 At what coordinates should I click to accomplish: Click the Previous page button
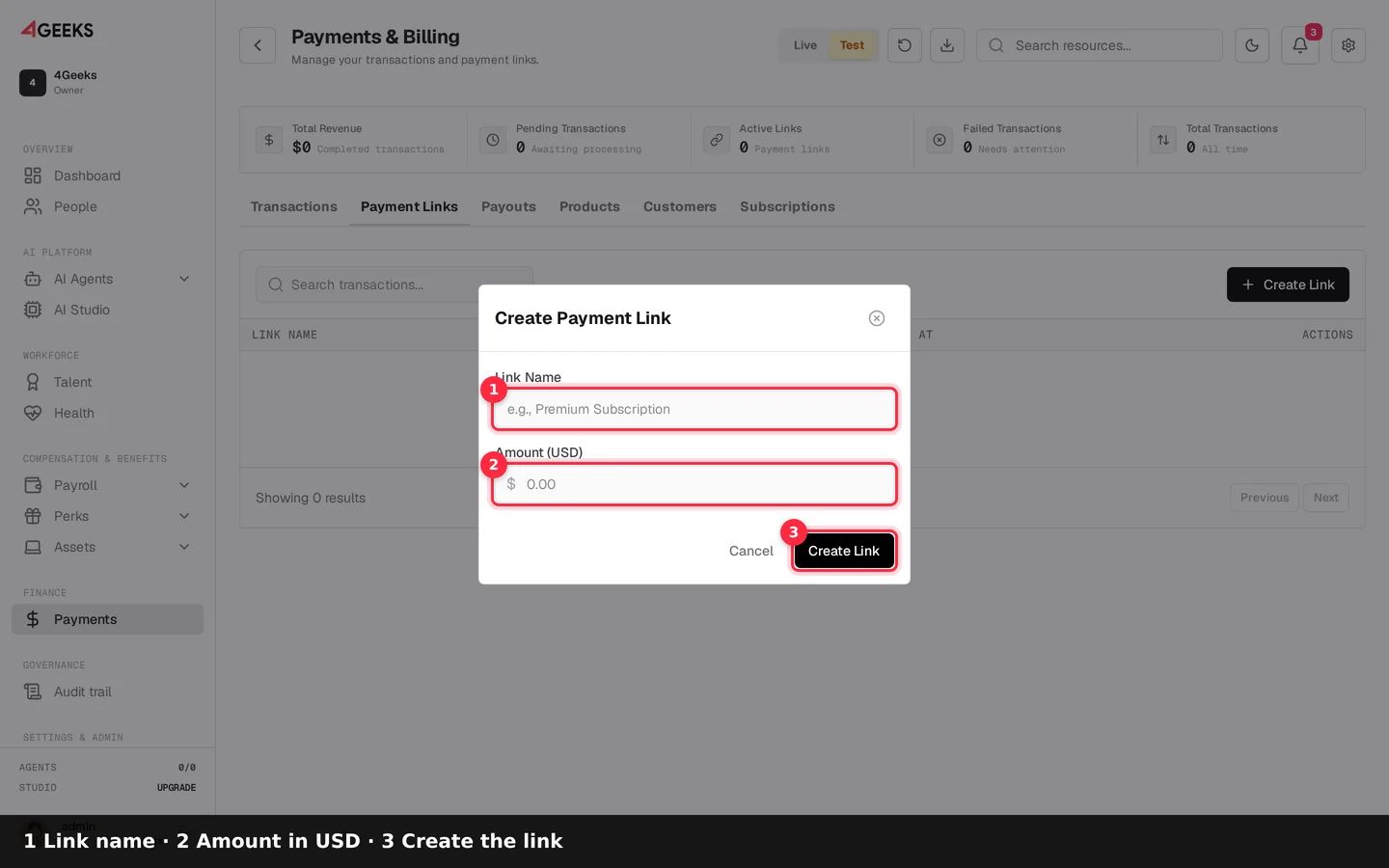click(1265, 498)
